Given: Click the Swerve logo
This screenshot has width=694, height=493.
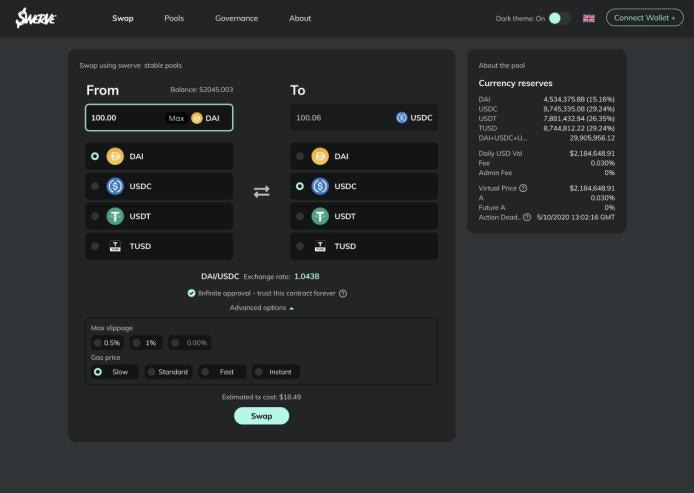Looking at the screenshot, I should click(x=35, y=18).
